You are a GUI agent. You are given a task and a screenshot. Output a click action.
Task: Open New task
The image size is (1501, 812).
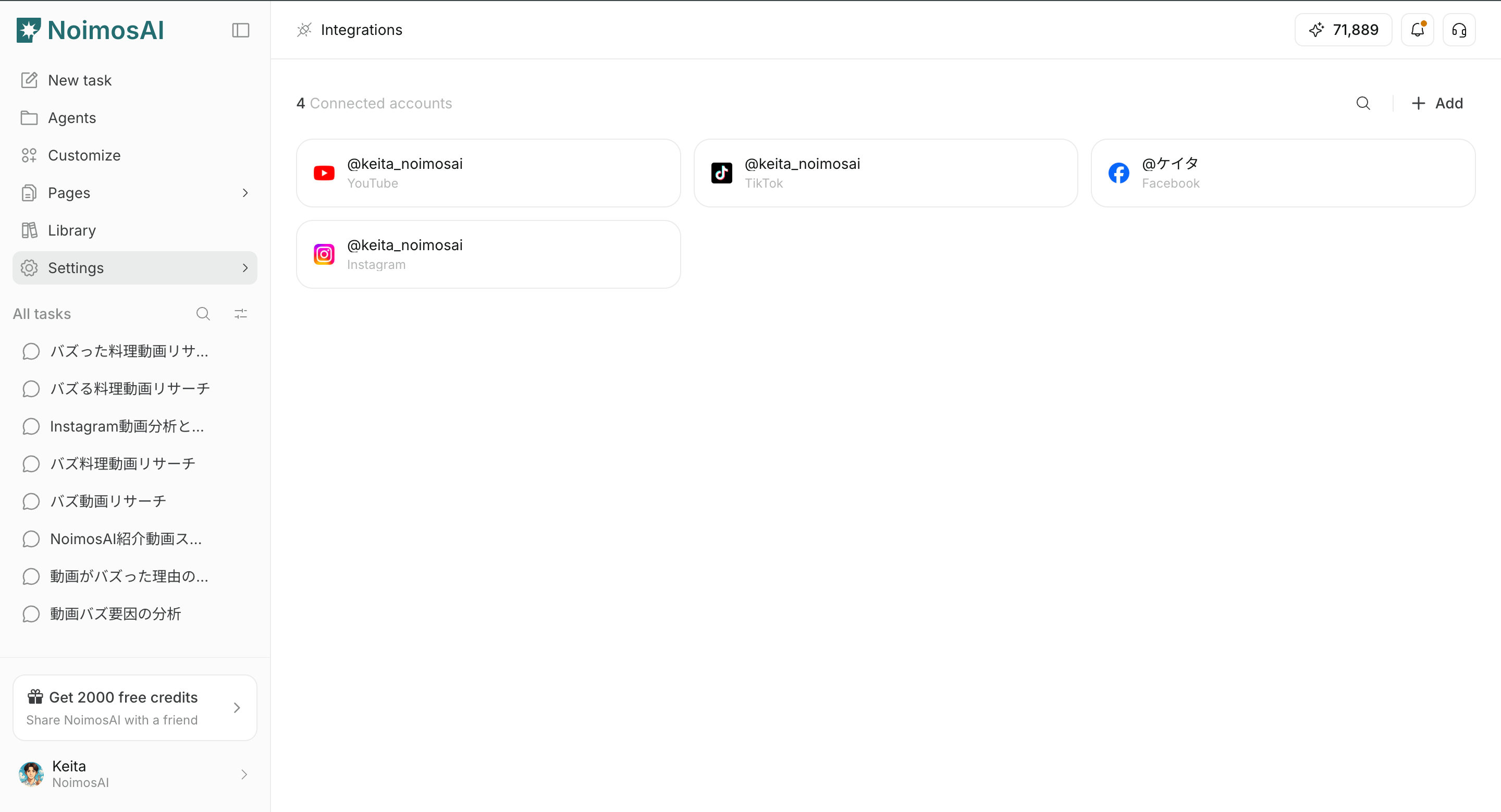pyautogui.click(x=134, y=80)
